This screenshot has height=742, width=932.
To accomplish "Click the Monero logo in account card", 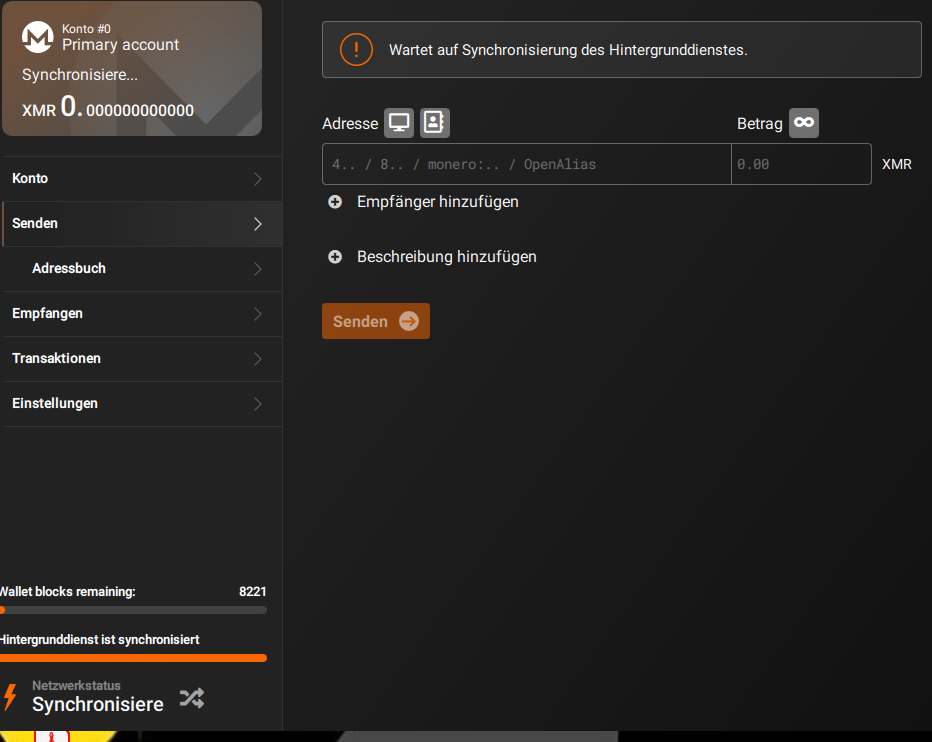I will click(37, 37).
